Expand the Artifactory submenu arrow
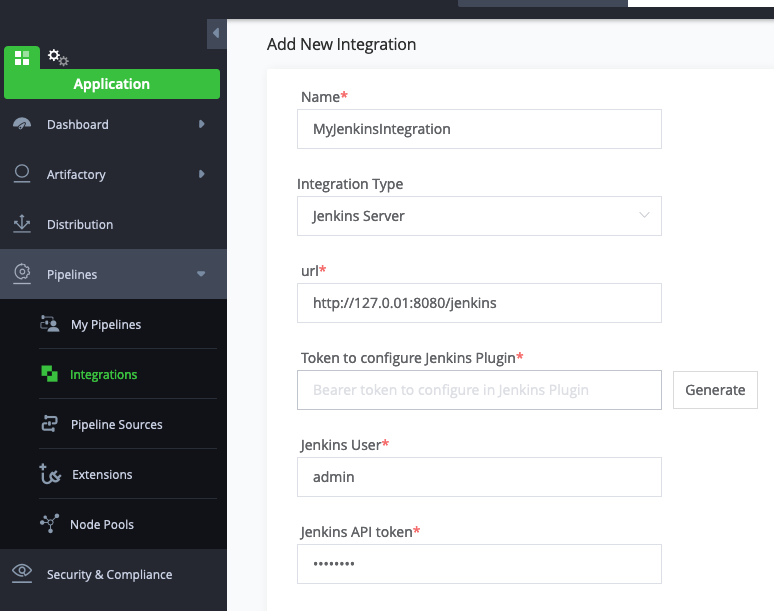The image size is (774, 611). (x=201, y=174)
